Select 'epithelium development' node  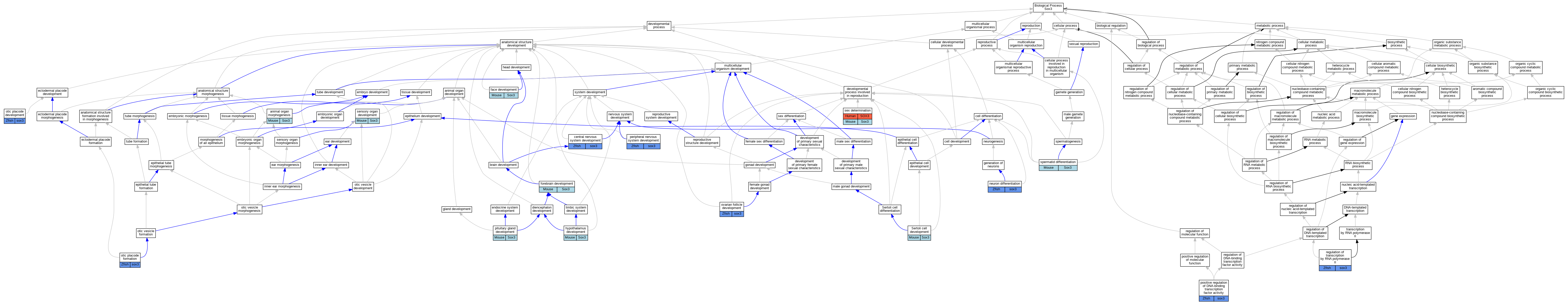click(422, 116)
